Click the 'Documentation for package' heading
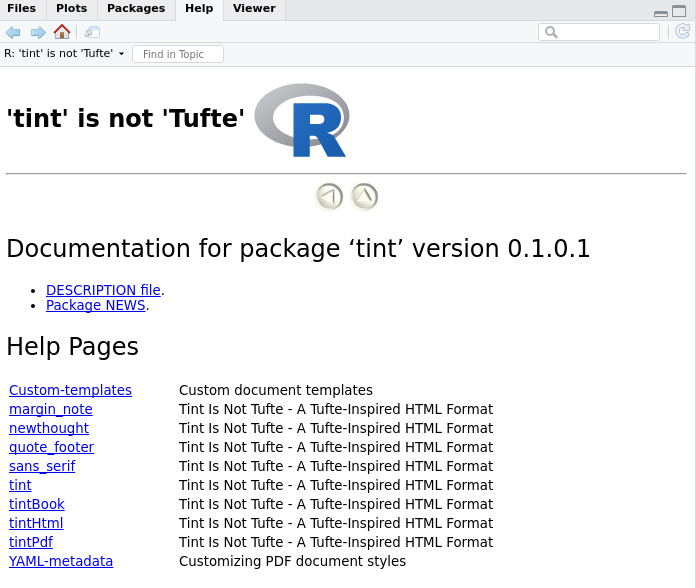The image size is (696, 588). point(298,248)
